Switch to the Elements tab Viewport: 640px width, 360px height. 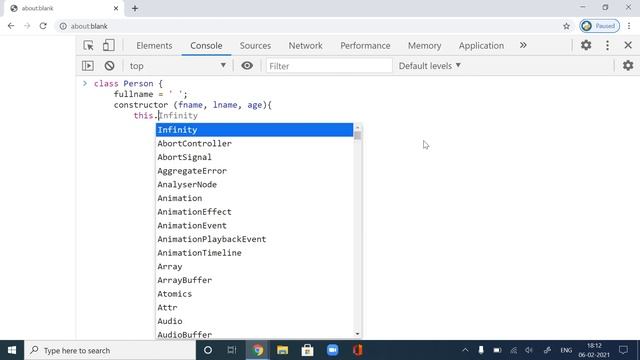click(154, 46)
